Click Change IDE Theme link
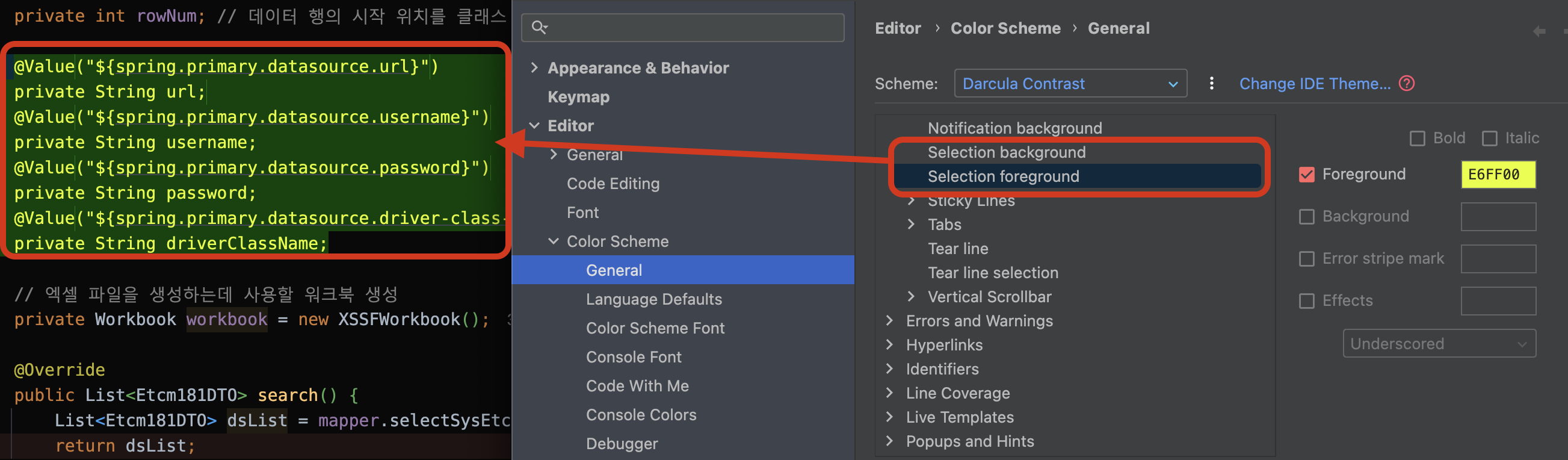This screenshot has height=460, width=1568. point(1315,84)
